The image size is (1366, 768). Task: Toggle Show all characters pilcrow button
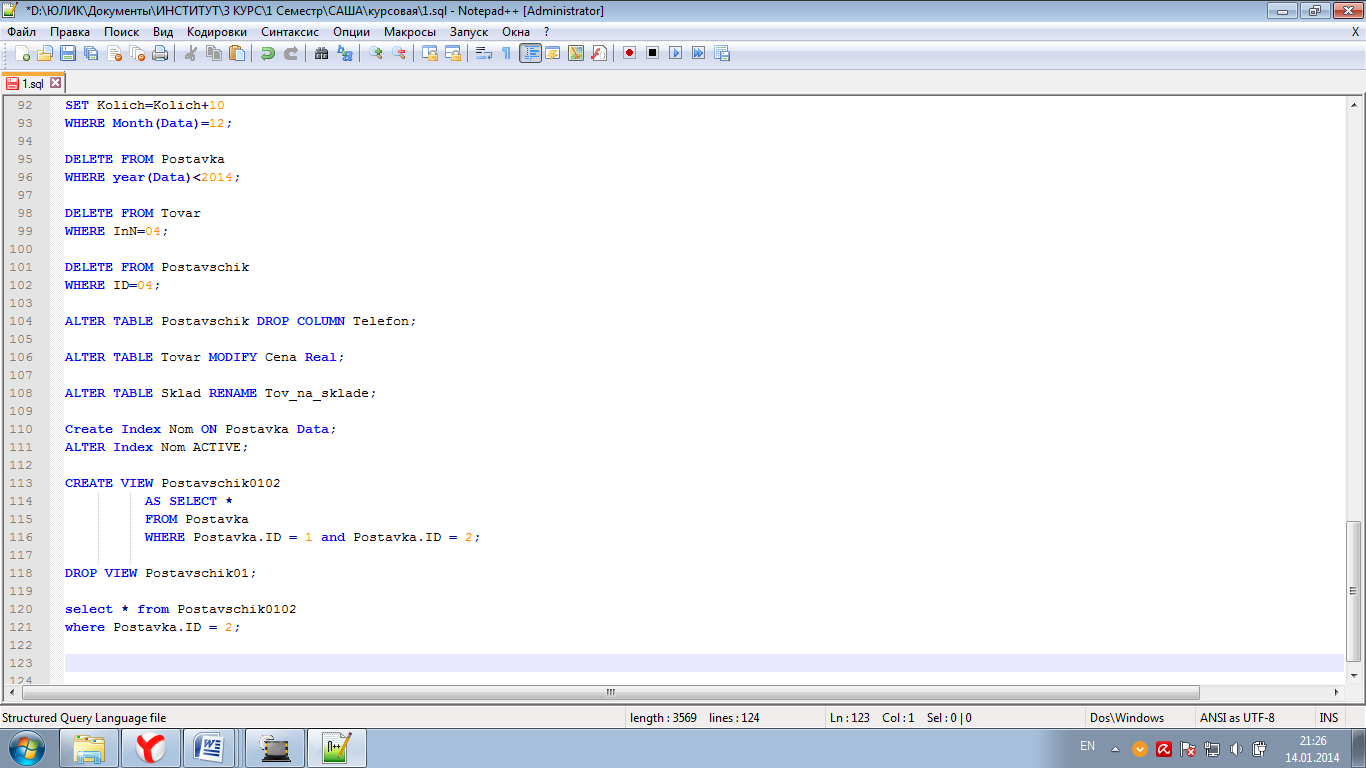506,53
